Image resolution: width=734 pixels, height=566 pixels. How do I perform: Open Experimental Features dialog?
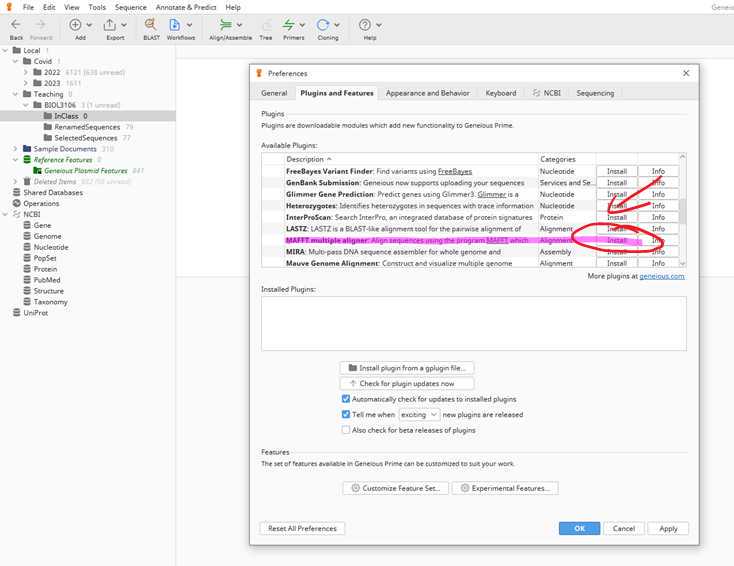click(x=505, y=488)
